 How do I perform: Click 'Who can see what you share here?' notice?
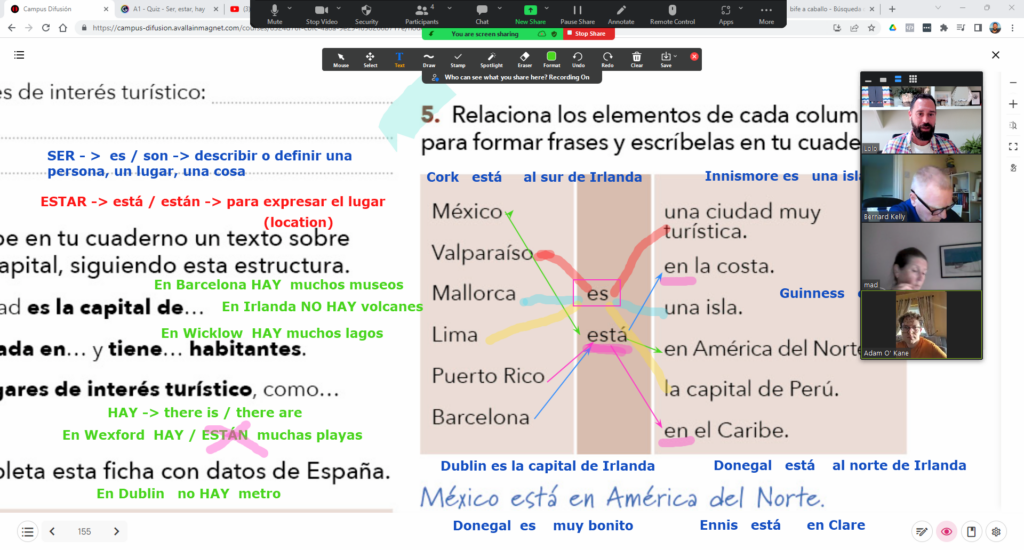tap(511, 77)
